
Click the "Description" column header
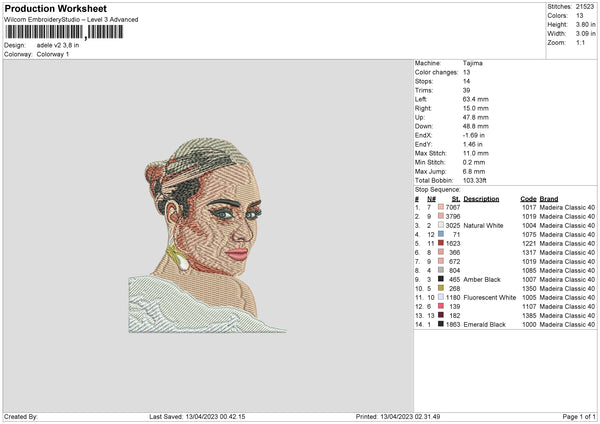[481, 199]
